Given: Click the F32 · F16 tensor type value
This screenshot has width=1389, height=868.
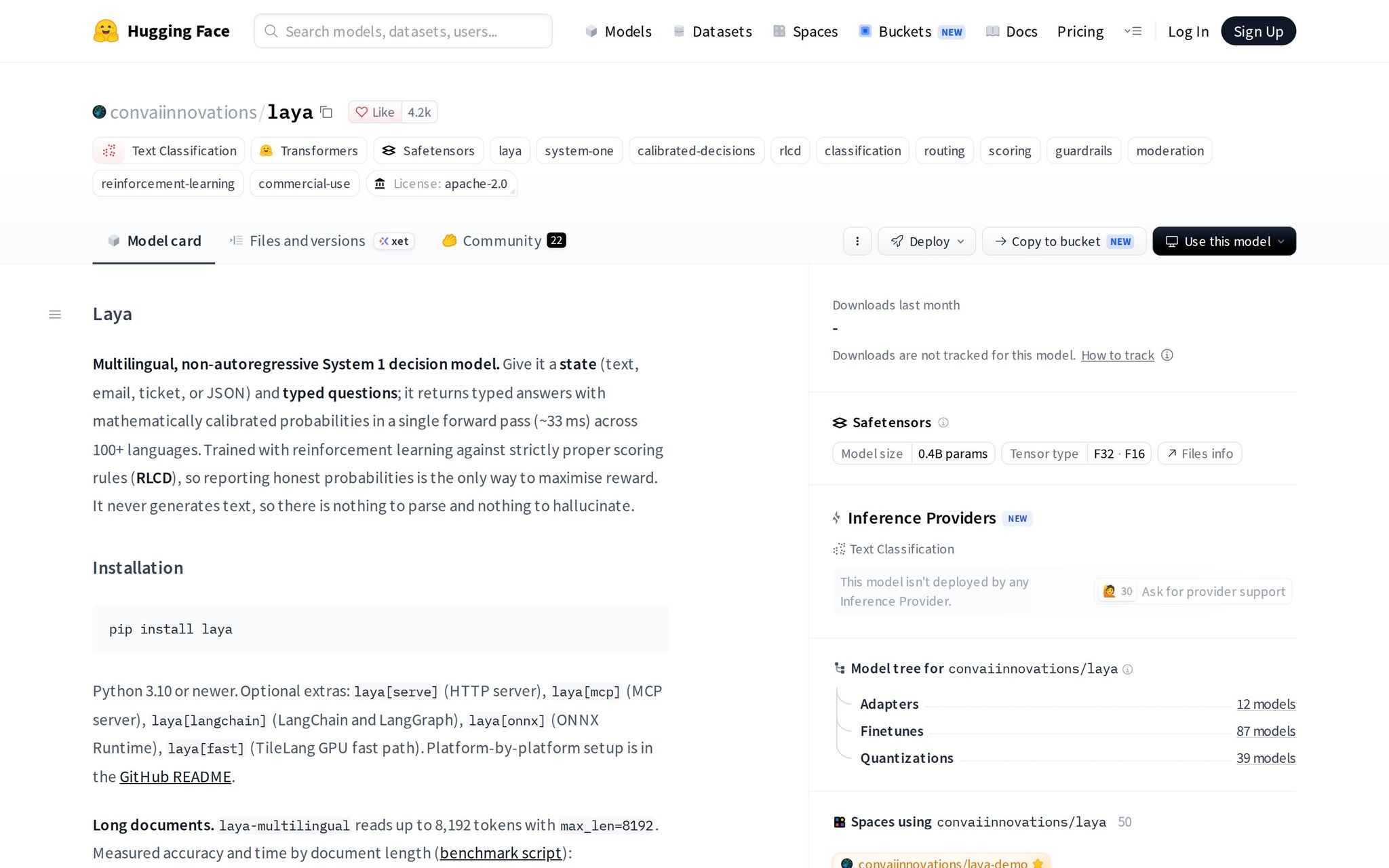Looking at the screenshot, I should (1119, 454).
